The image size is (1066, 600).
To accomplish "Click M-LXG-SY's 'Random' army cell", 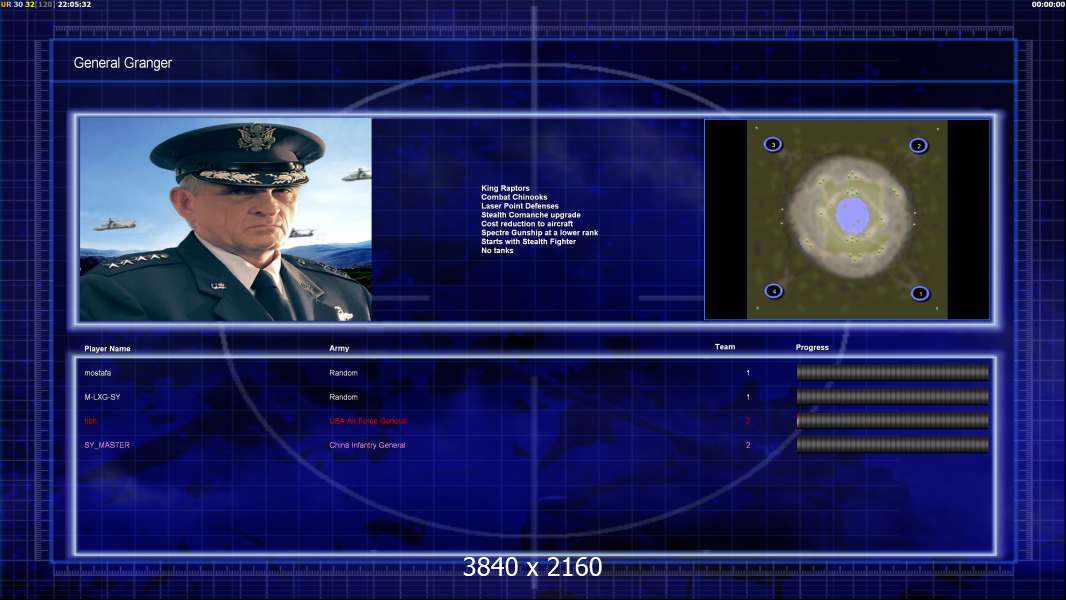I will pyautogui.click(x=343, y=397).
